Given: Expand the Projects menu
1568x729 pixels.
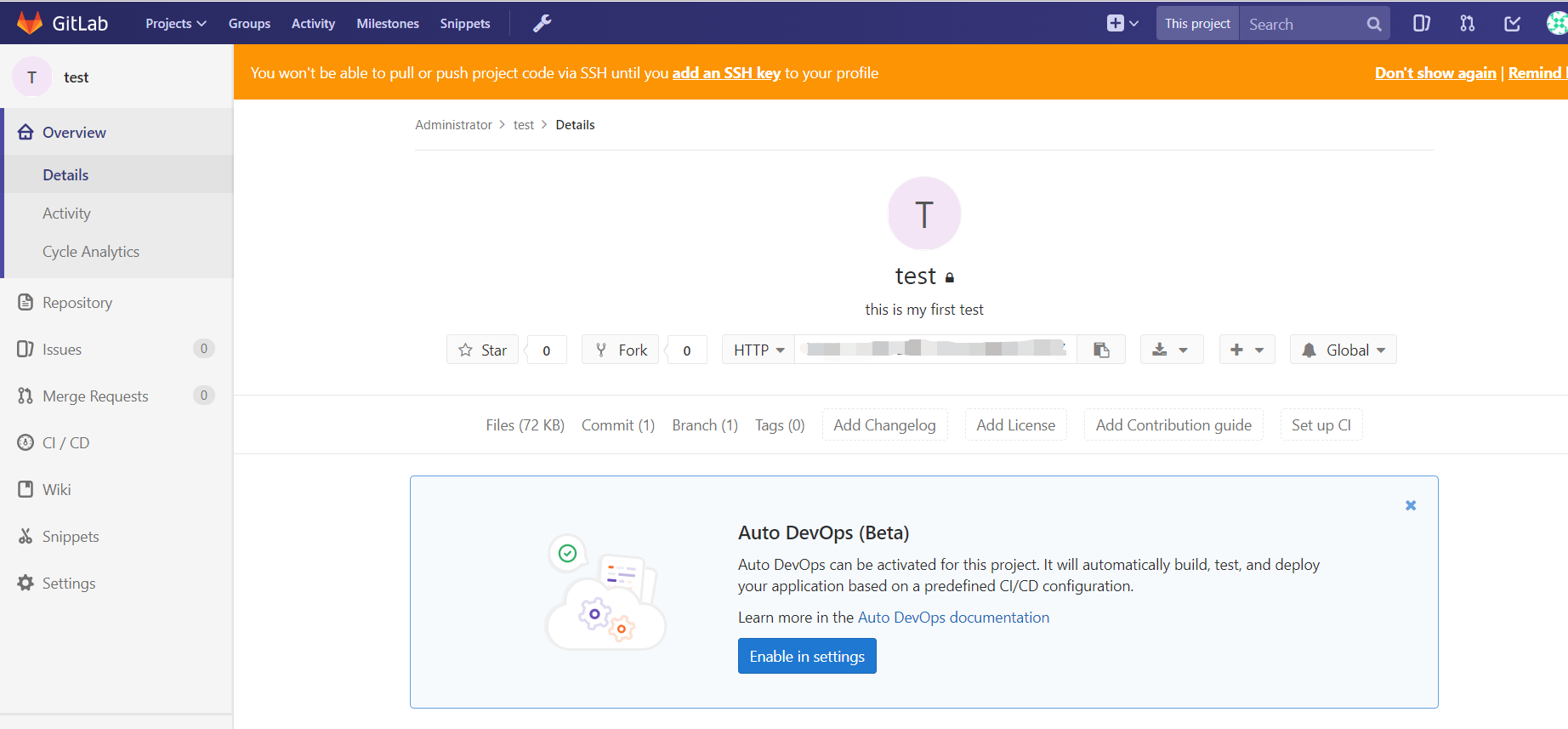Looking at the screenshot, I should [176, 24].
